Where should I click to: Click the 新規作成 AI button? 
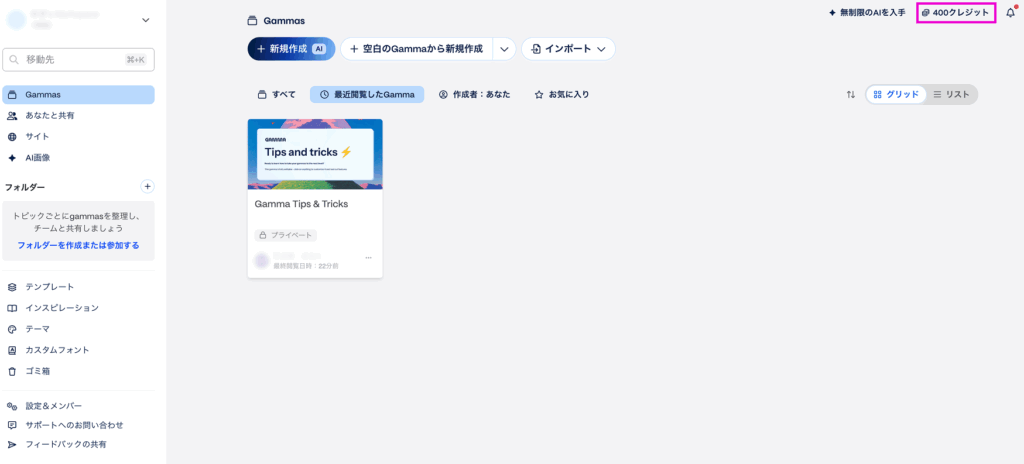tap(291, 48)
